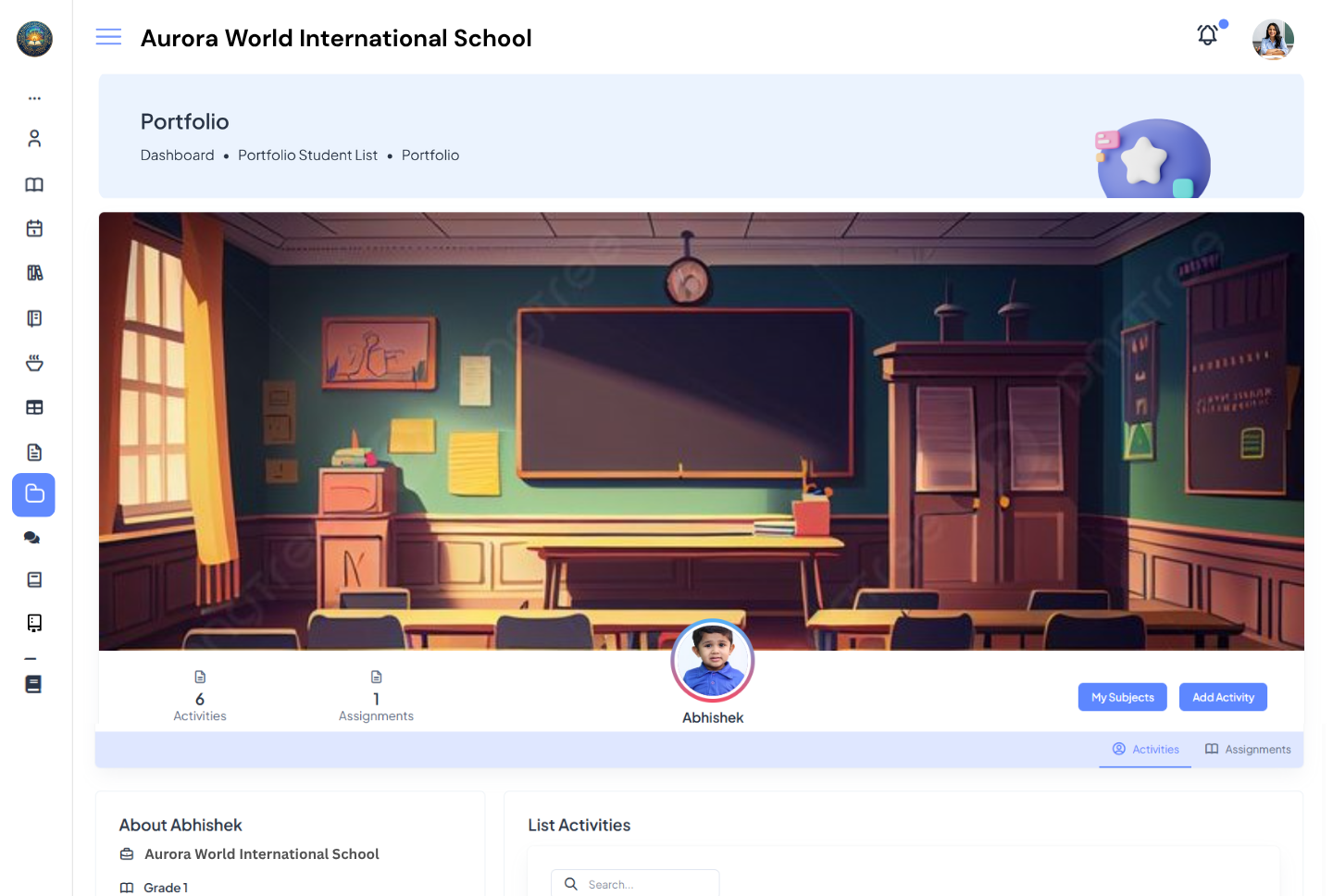Click Abhishek's profile photo
1333x896 pixels.
tap(712, 661)
